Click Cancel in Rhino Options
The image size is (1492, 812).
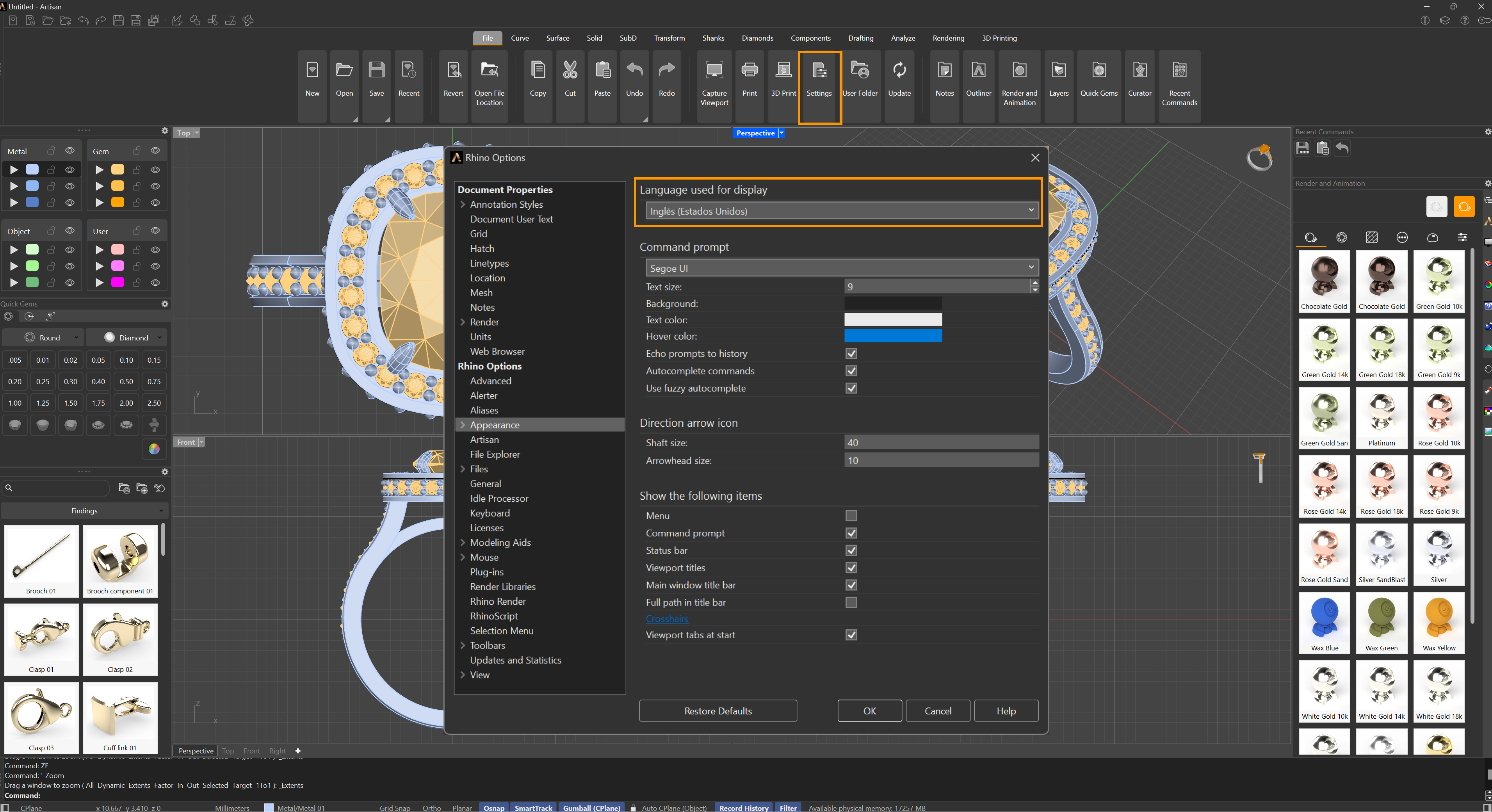click(938, 710)
